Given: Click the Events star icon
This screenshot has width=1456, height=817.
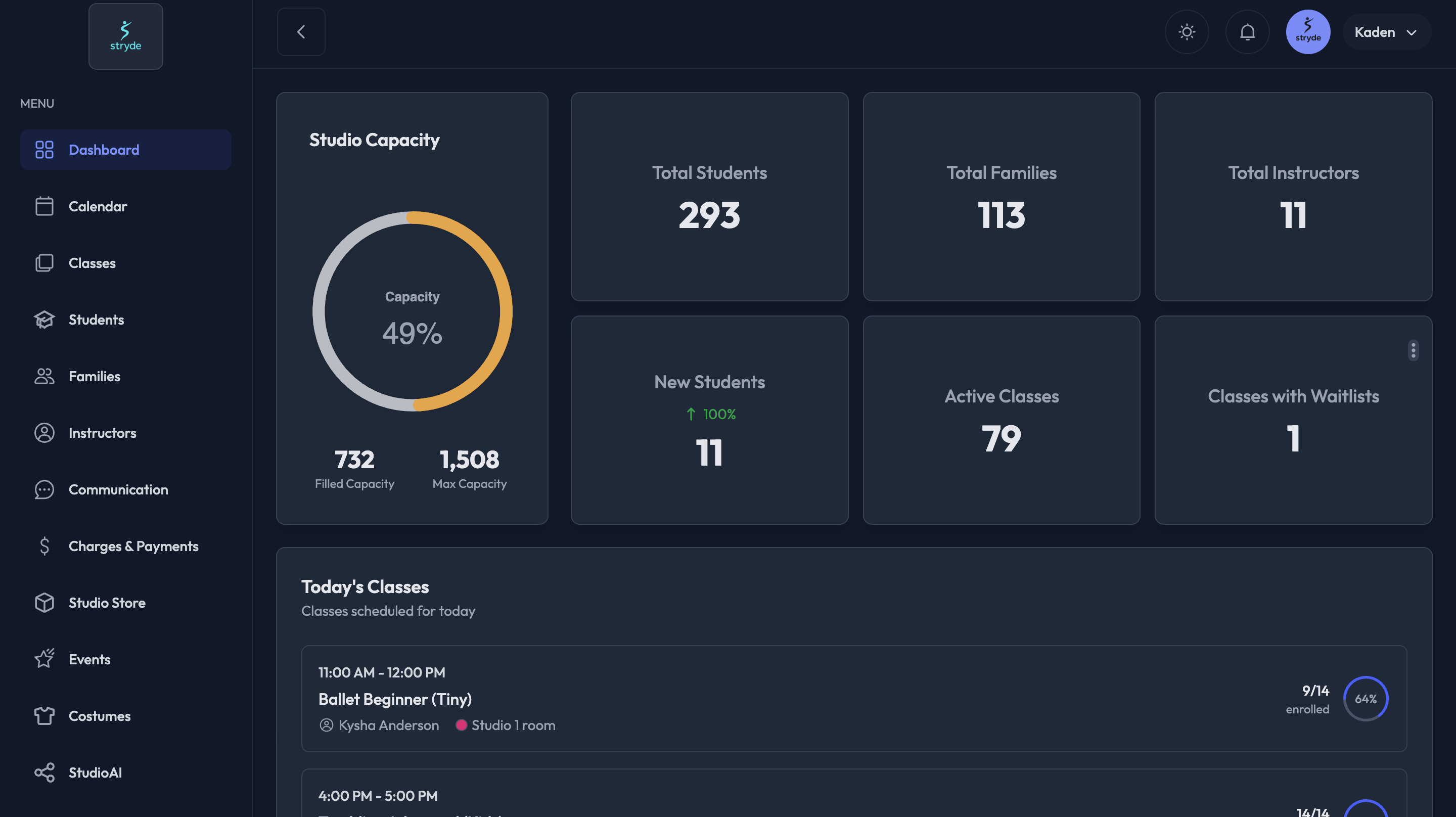Looking at the screenshot, I should click(44, 659).
